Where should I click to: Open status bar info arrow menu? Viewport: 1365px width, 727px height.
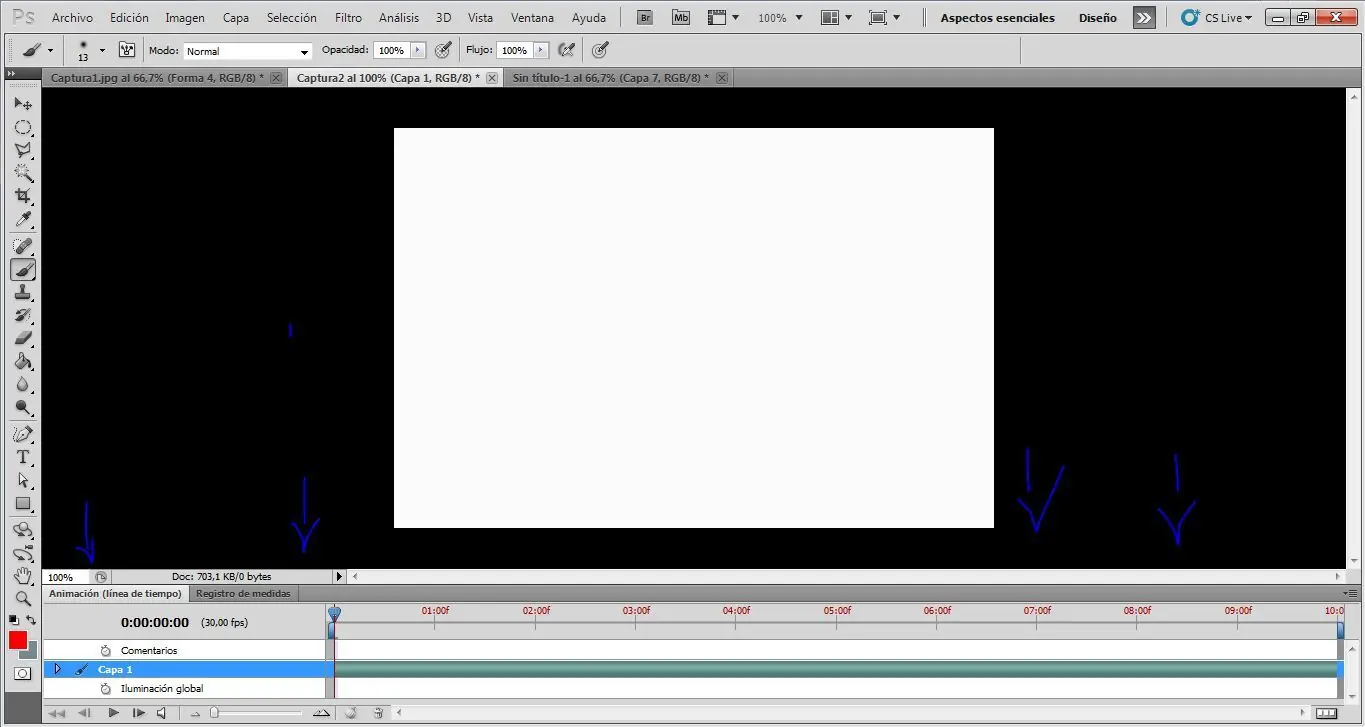pos(339,577)
